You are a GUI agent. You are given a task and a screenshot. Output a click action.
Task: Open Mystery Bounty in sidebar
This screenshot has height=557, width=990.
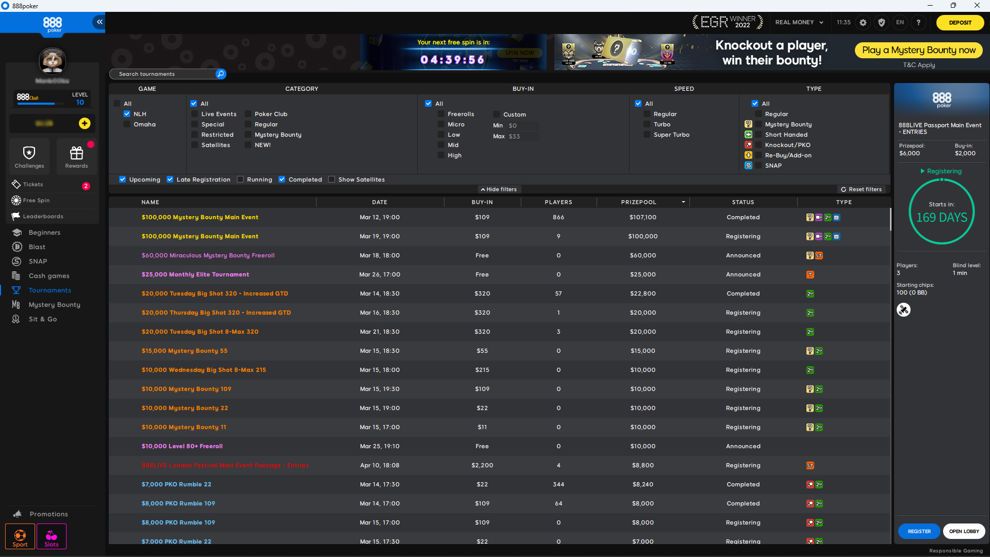[x=54, y=305]
